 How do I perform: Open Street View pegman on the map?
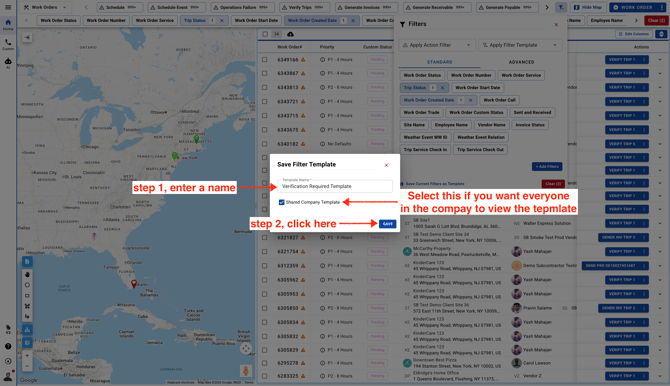point(246,371)
